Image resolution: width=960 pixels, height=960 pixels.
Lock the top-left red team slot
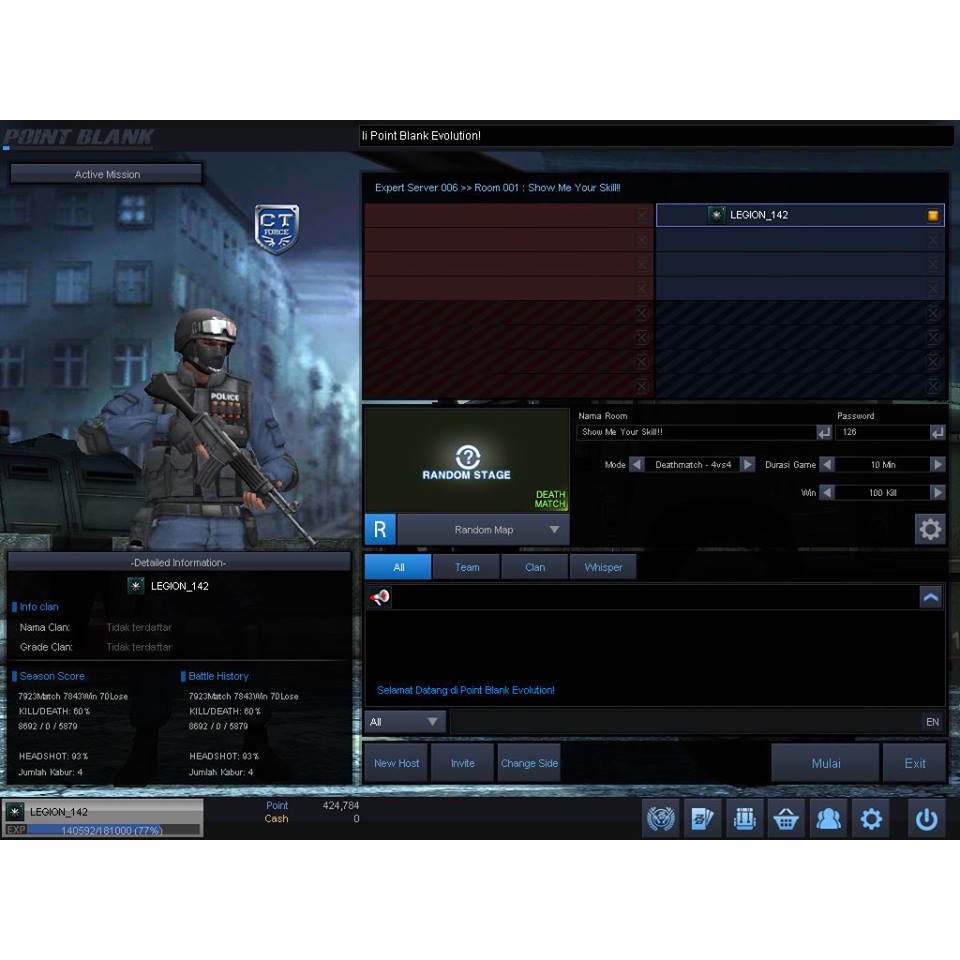click(x=643, y=215)
